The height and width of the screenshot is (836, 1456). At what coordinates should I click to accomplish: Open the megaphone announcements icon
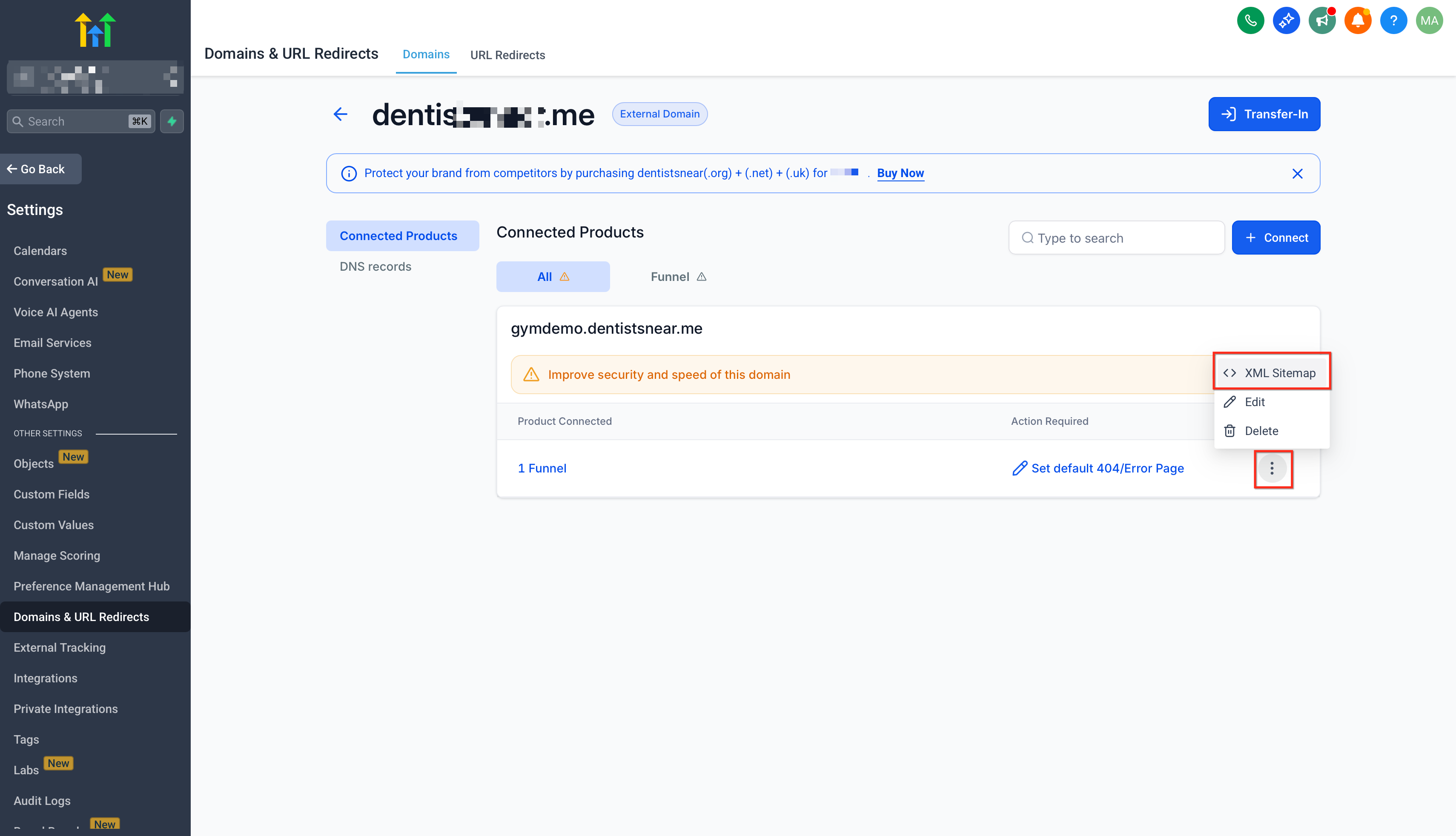pos(1321,21)
